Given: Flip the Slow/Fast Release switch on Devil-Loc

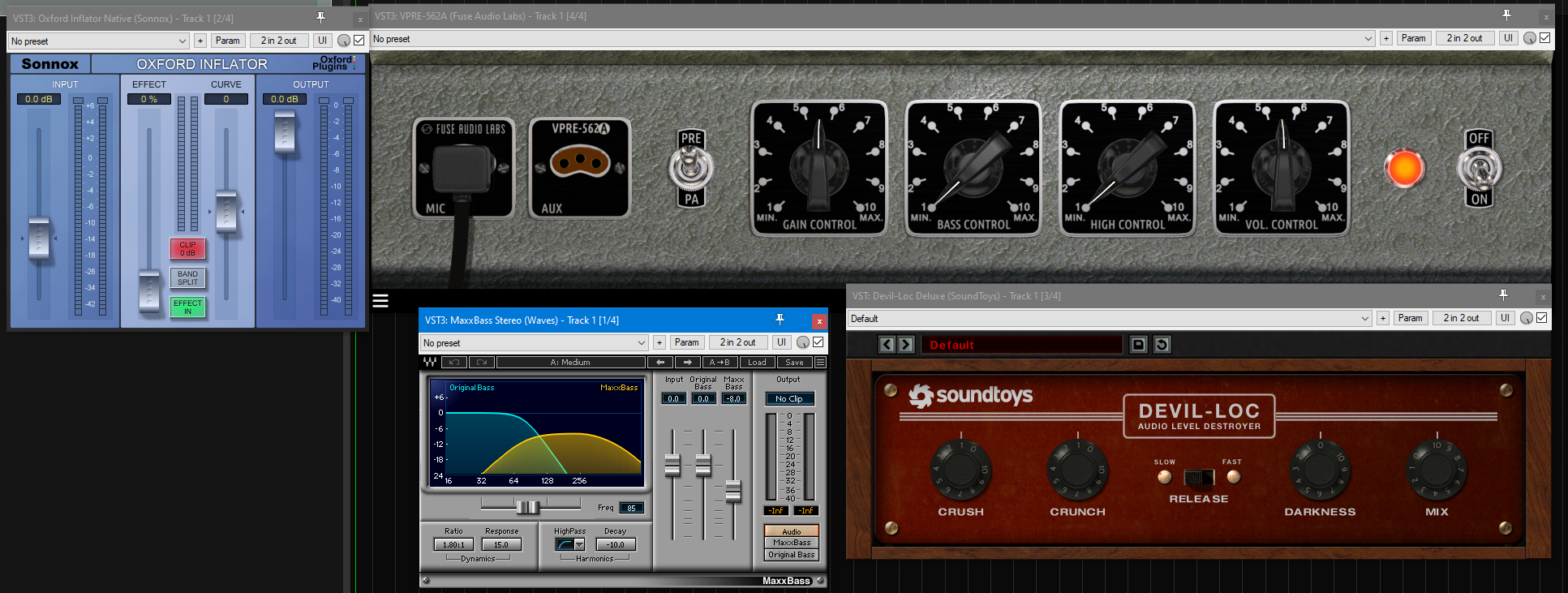Looking at the screenshot, I should click(1199, 477).
